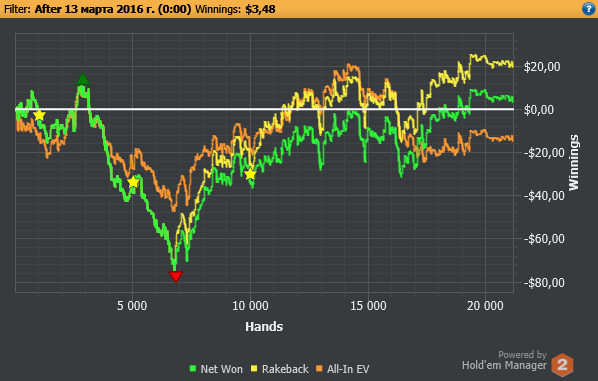The width and height of the screenshot is (598, 381).
Task: Click the Hands axis title
Action: click(x=264, y=326)
